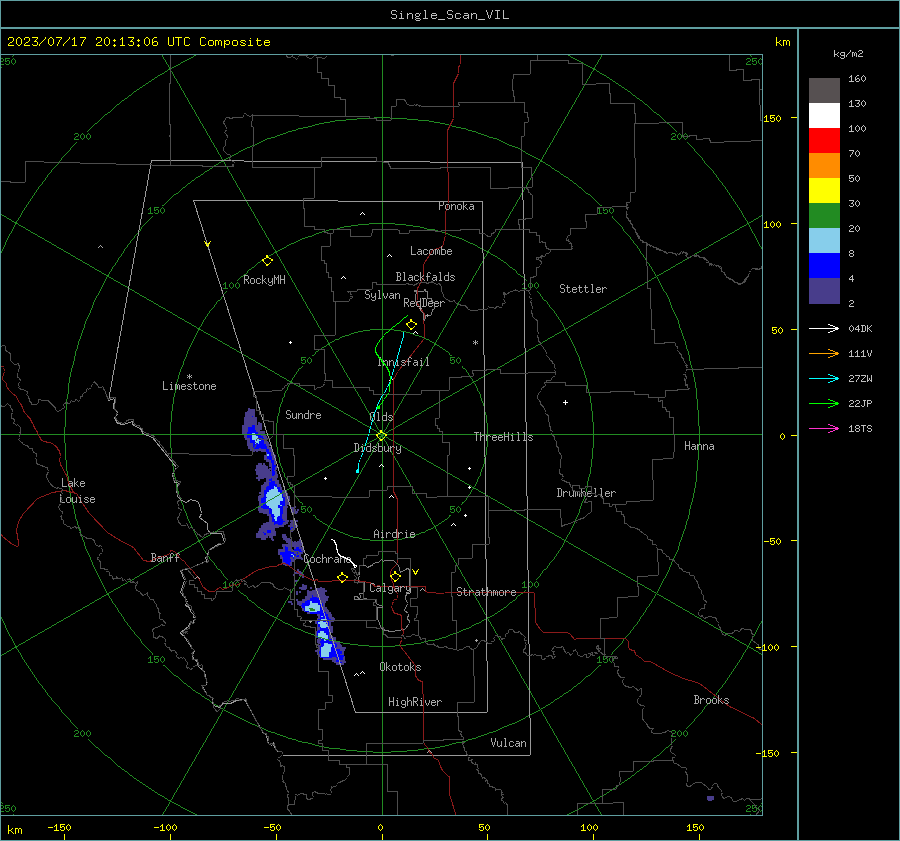This screenshot has width=900, height=841.
Task: Click the Calgary city label
Action: coord(390,588)
